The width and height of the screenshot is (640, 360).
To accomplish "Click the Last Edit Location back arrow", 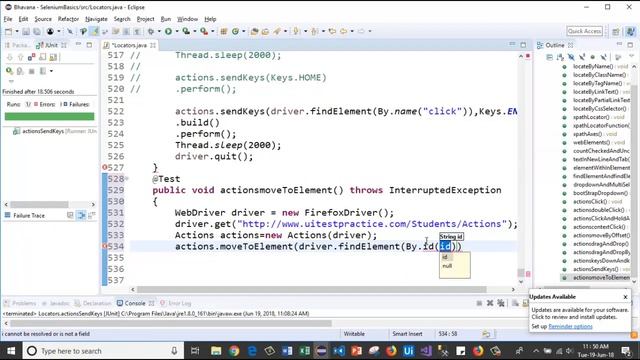I will (x=332, y=31).
